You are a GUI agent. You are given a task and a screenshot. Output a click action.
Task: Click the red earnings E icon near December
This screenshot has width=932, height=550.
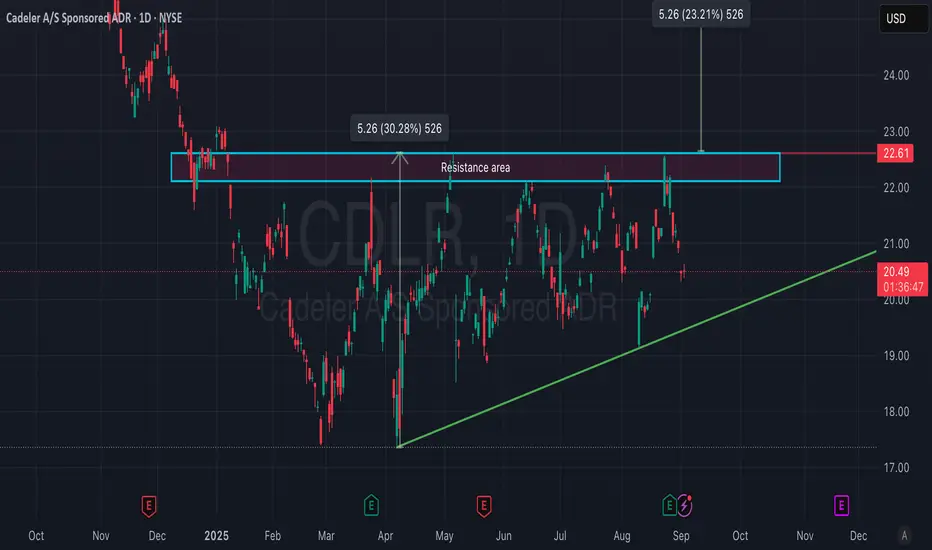(149, 506)
